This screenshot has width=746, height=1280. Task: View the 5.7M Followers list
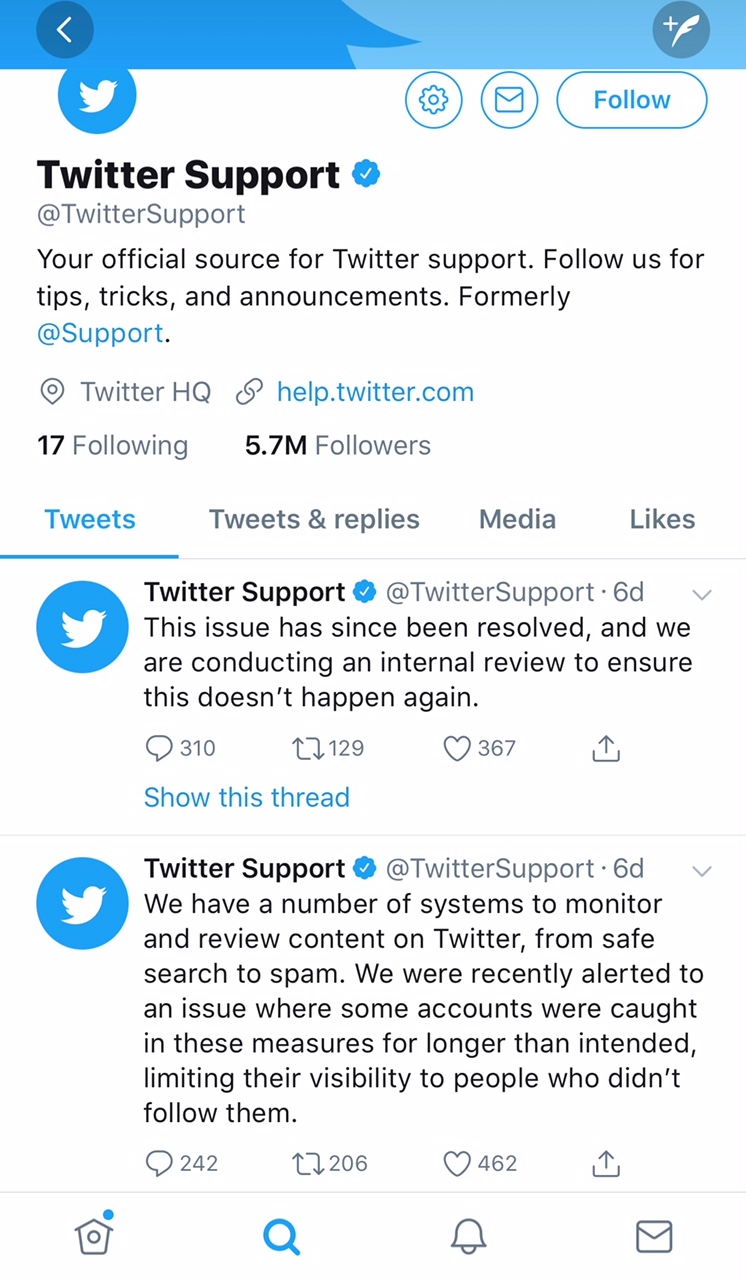(x=338, y=445)
